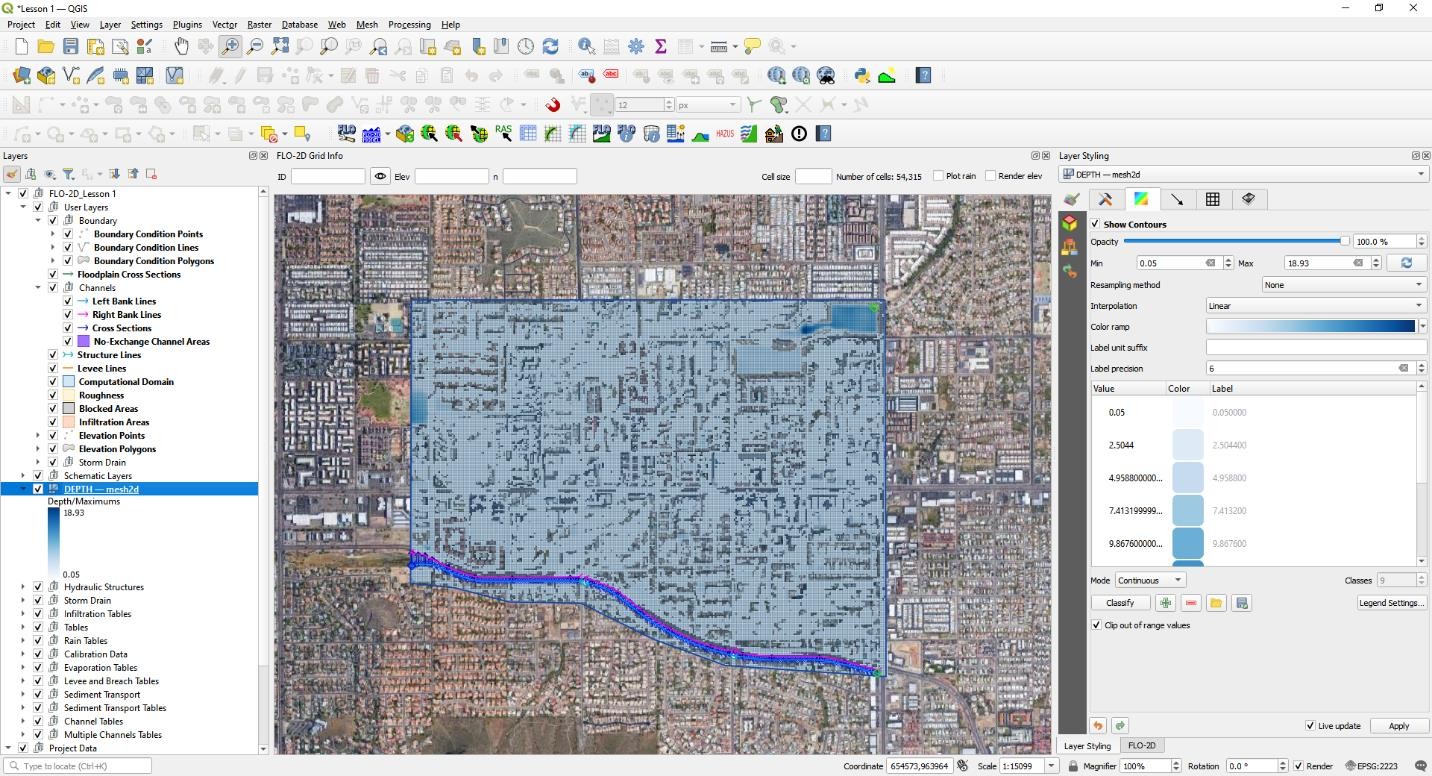The height and width of the screenshot is (776, 1432).
Task: Click the Save Project floppy icon
Action: [x=70, y=46]
